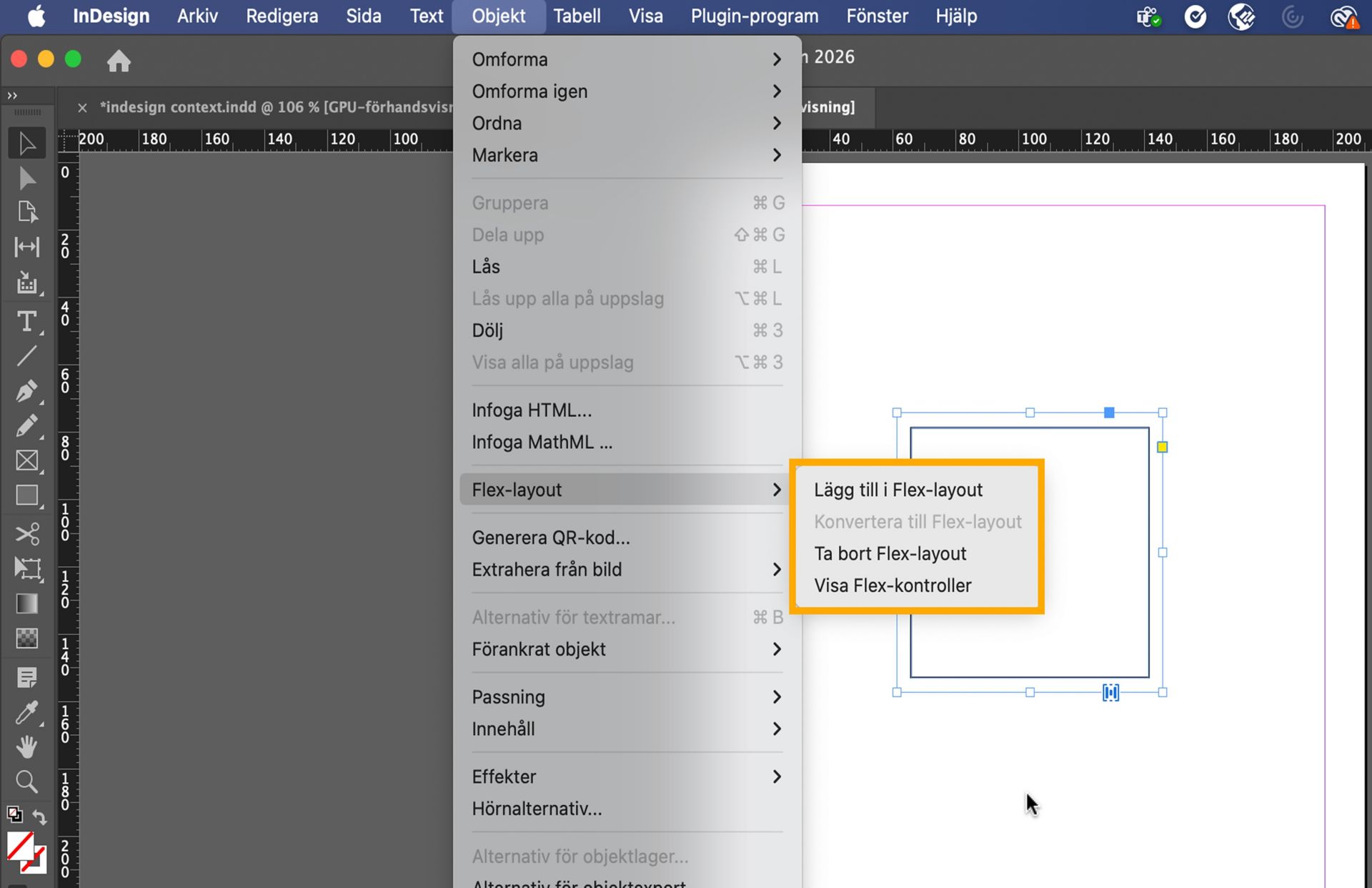The image size is (1372, 888).
Task: Select the Pen tool
Action: coord(26,390)
